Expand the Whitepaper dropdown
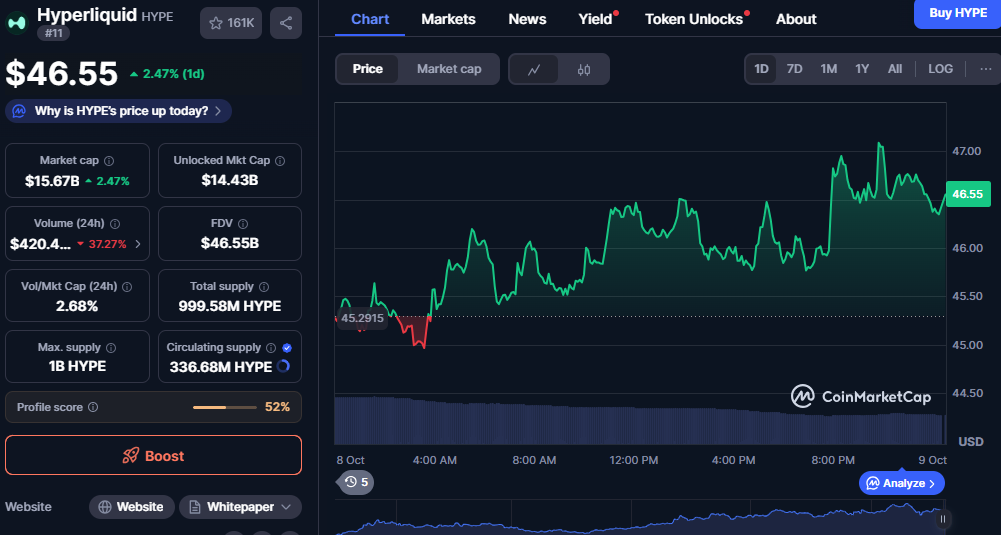Viewport: 1001px width, 535px height. [x=240, y=507]
